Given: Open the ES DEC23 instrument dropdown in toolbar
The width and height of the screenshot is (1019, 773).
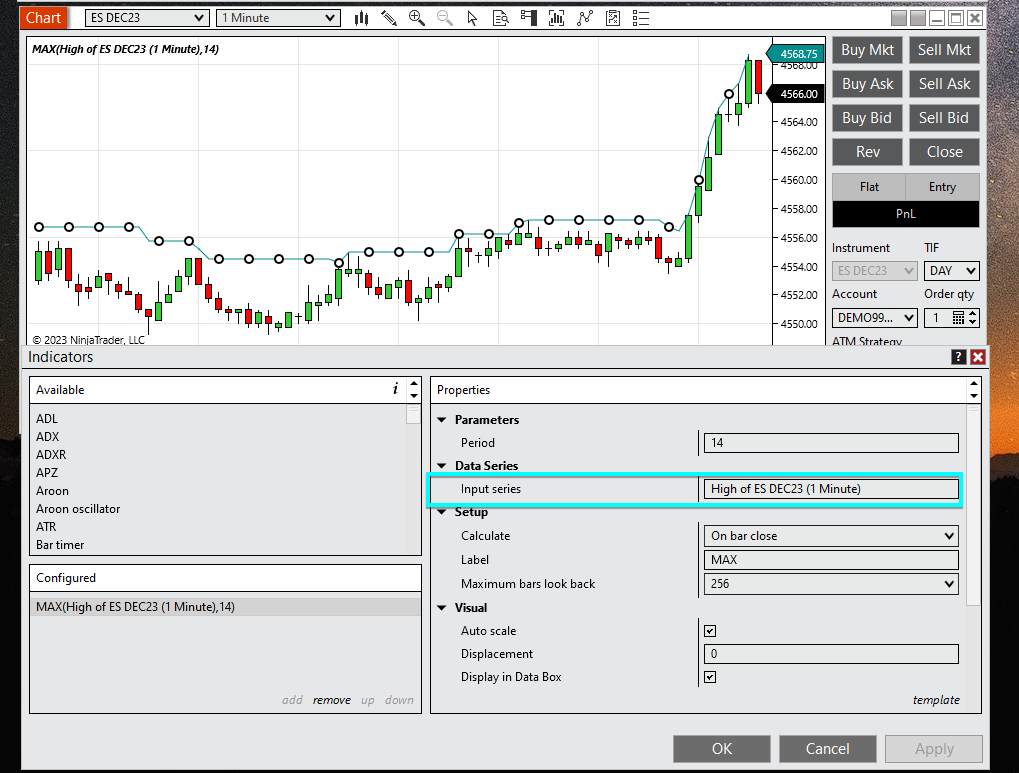Looking at the screenshot, I should click(147, 18).
